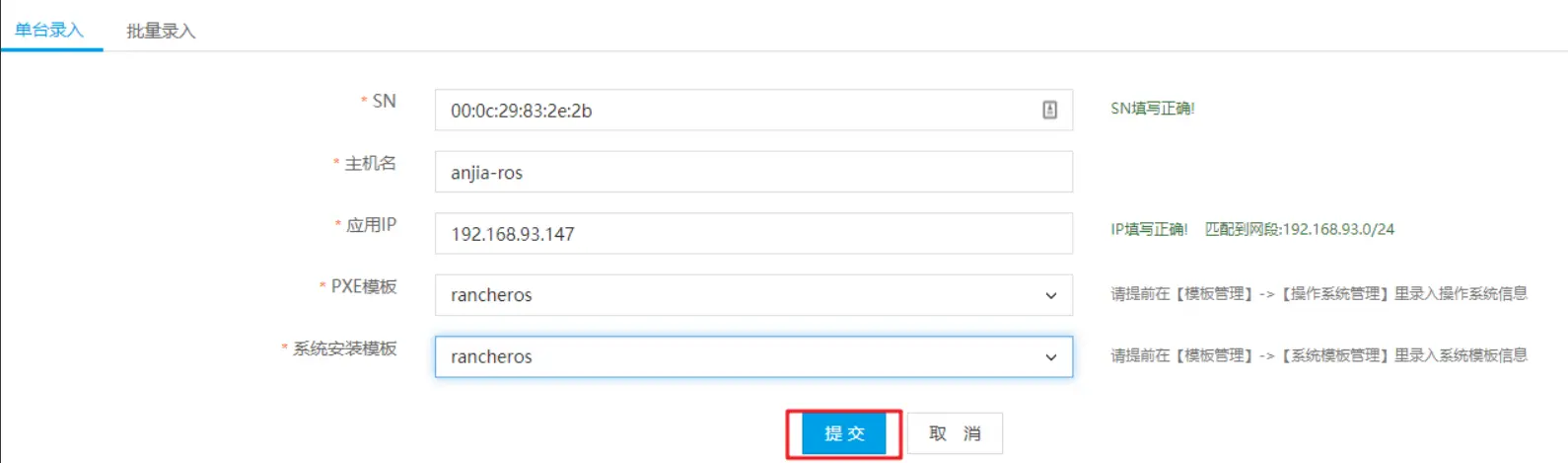Click the 系统模板管理 hint text
The image size is (1568, 463).
tap(1335, 355)
